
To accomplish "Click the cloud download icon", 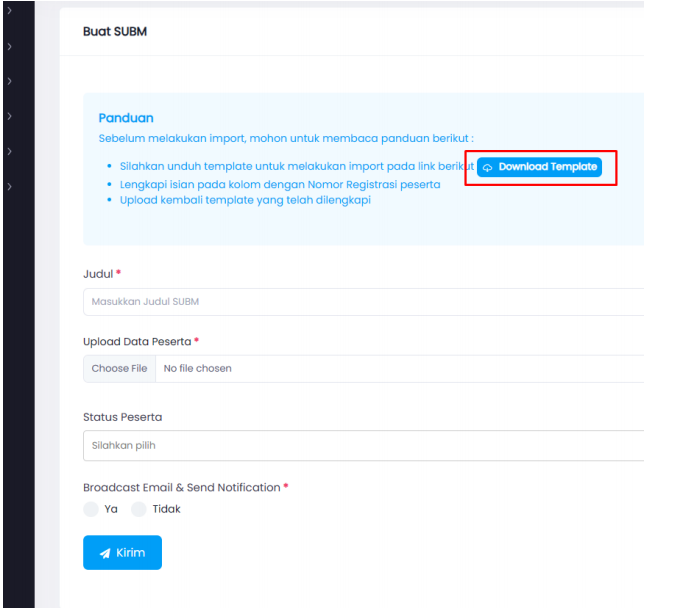I will click(487, 168).
